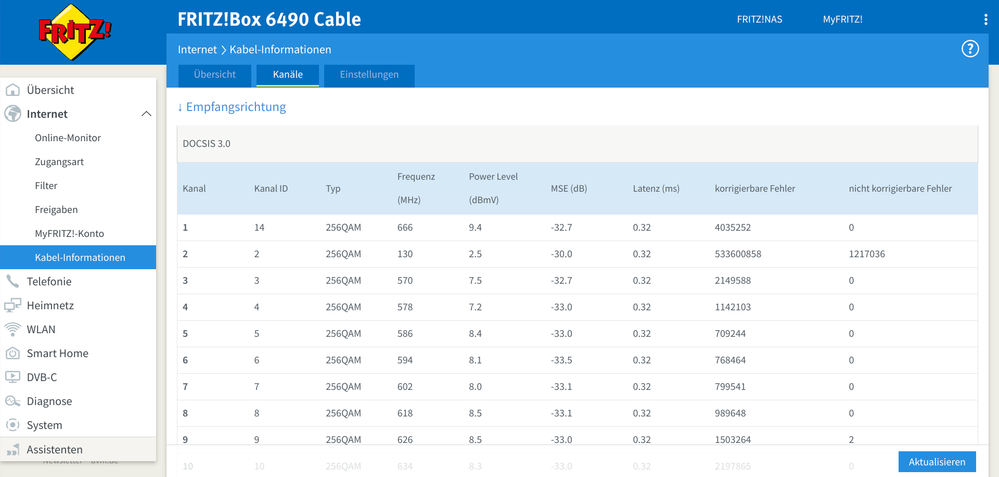Click the Power Level (dBmV) column header
999x477 pixels.
[494, 188]
